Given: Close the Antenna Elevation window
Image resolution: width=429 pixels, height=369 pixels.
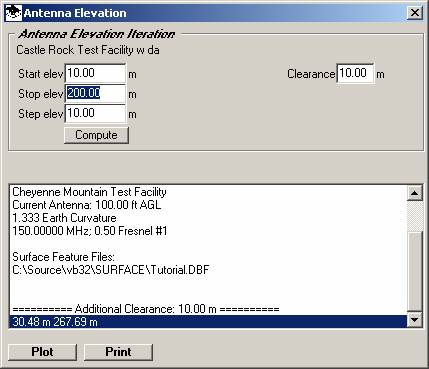Looking at the screenshot, I should 415,13.
